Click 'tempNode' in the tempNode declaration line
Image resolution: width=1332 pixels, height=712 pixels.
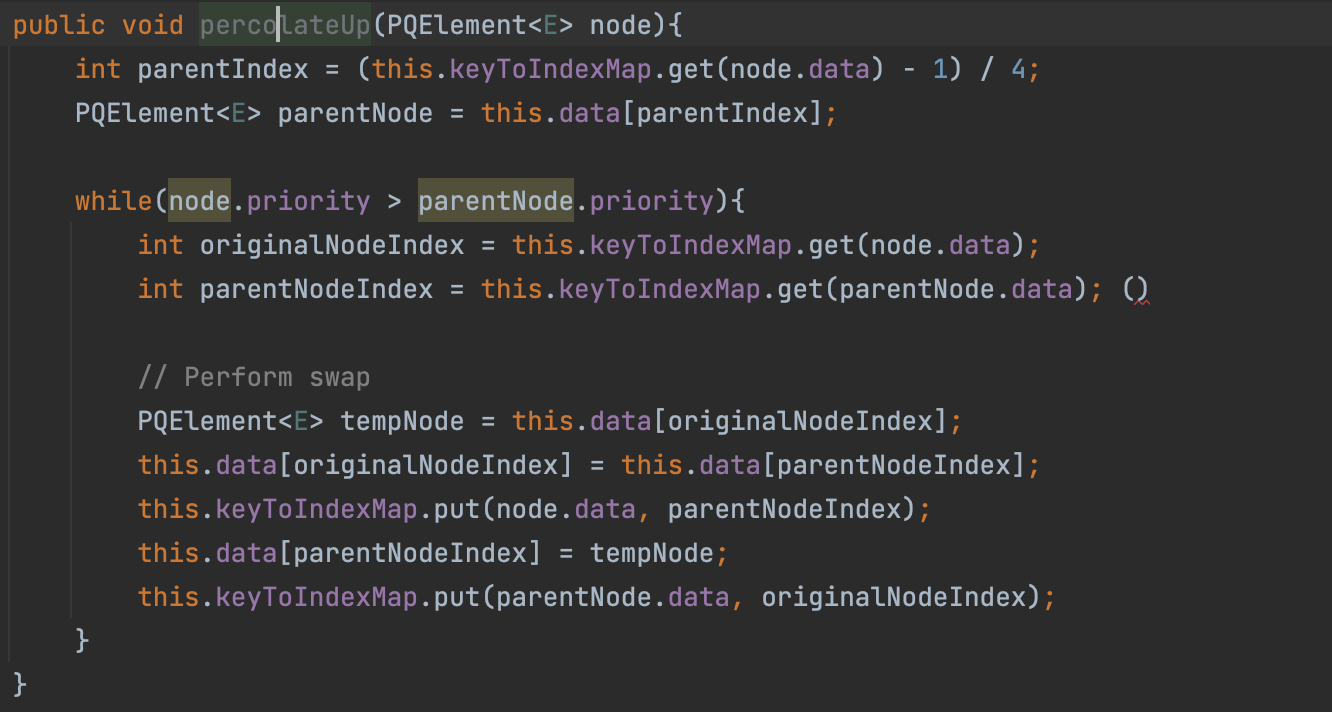402,421
